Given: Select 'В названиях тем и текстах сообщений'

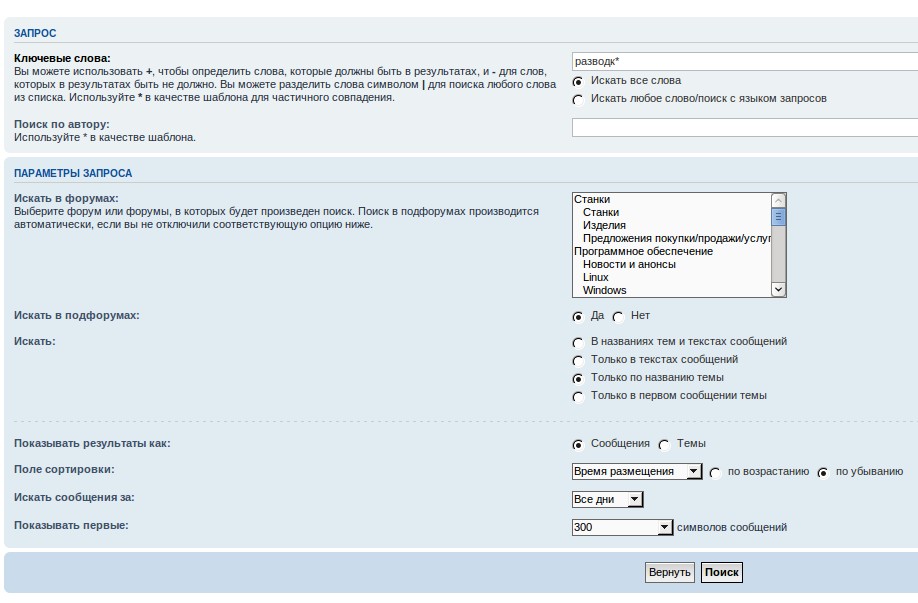Looking at the screenshot, I should click(x=578, y=343).
